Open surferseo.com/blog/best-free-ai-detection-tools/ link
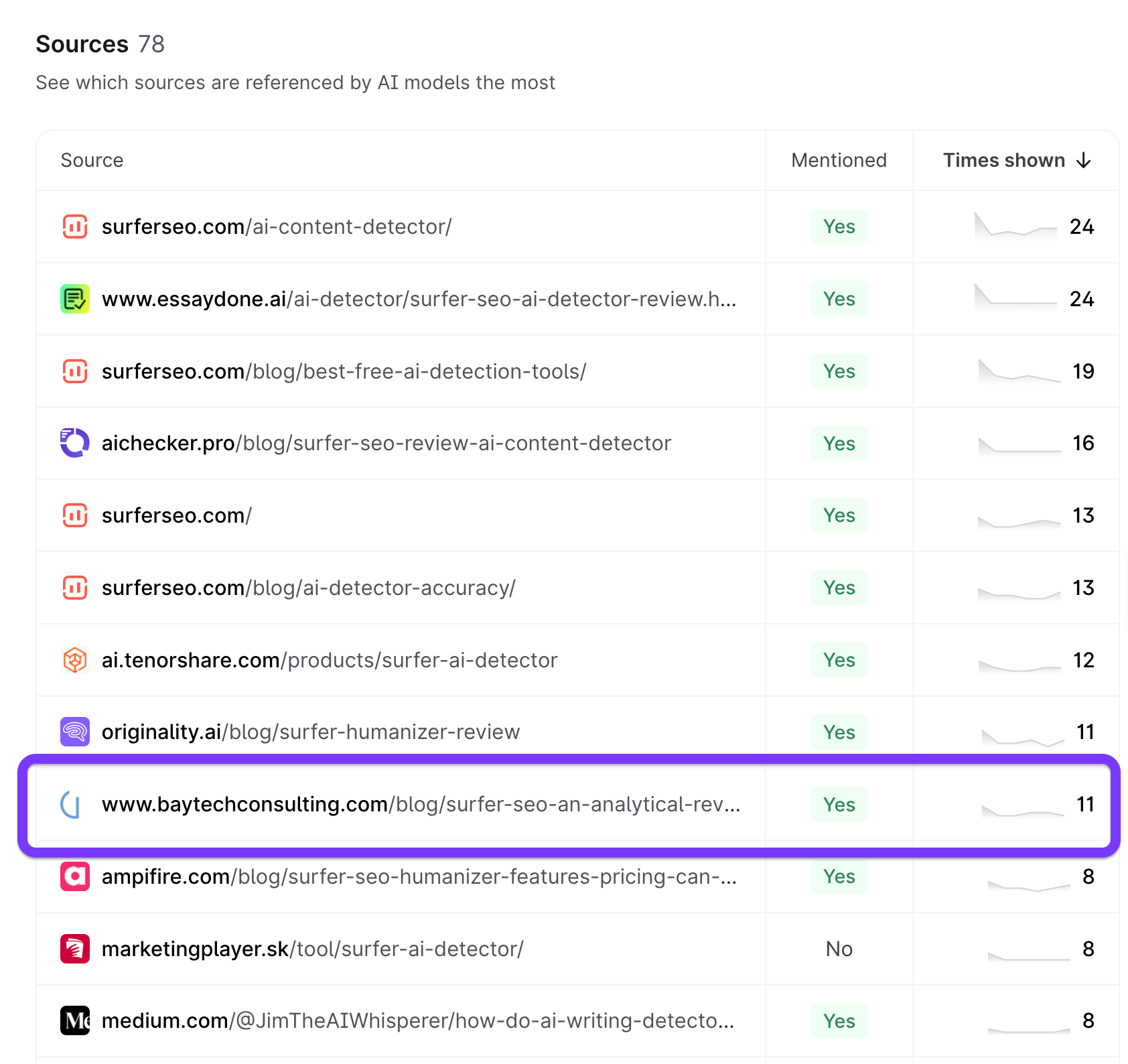 pos(344,371)
